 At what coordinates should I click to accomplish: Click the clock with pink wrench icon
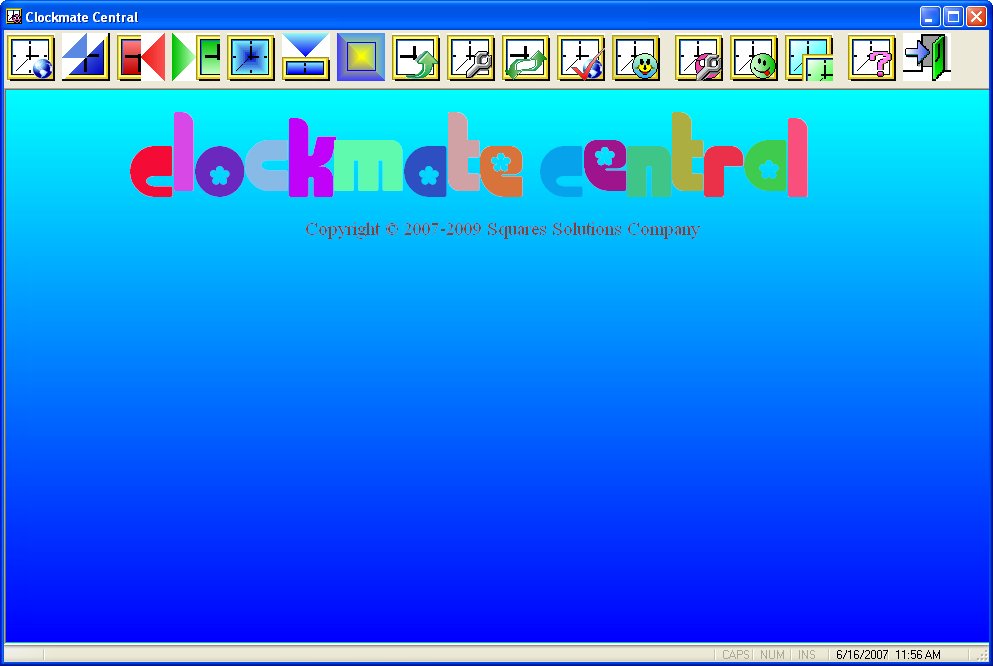[699, 58]
